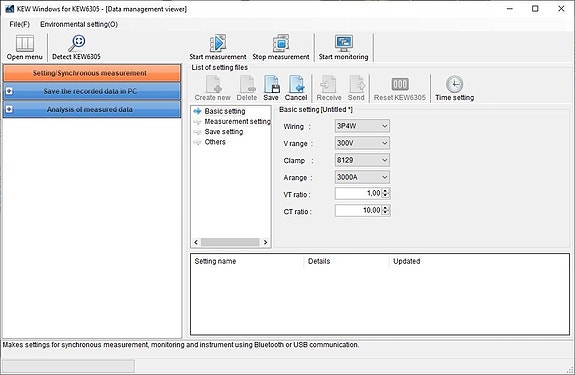This screenshot has height=375, width=575.
Task: Select Measurement setting in the tree
Action: click(x=238, y=121)
